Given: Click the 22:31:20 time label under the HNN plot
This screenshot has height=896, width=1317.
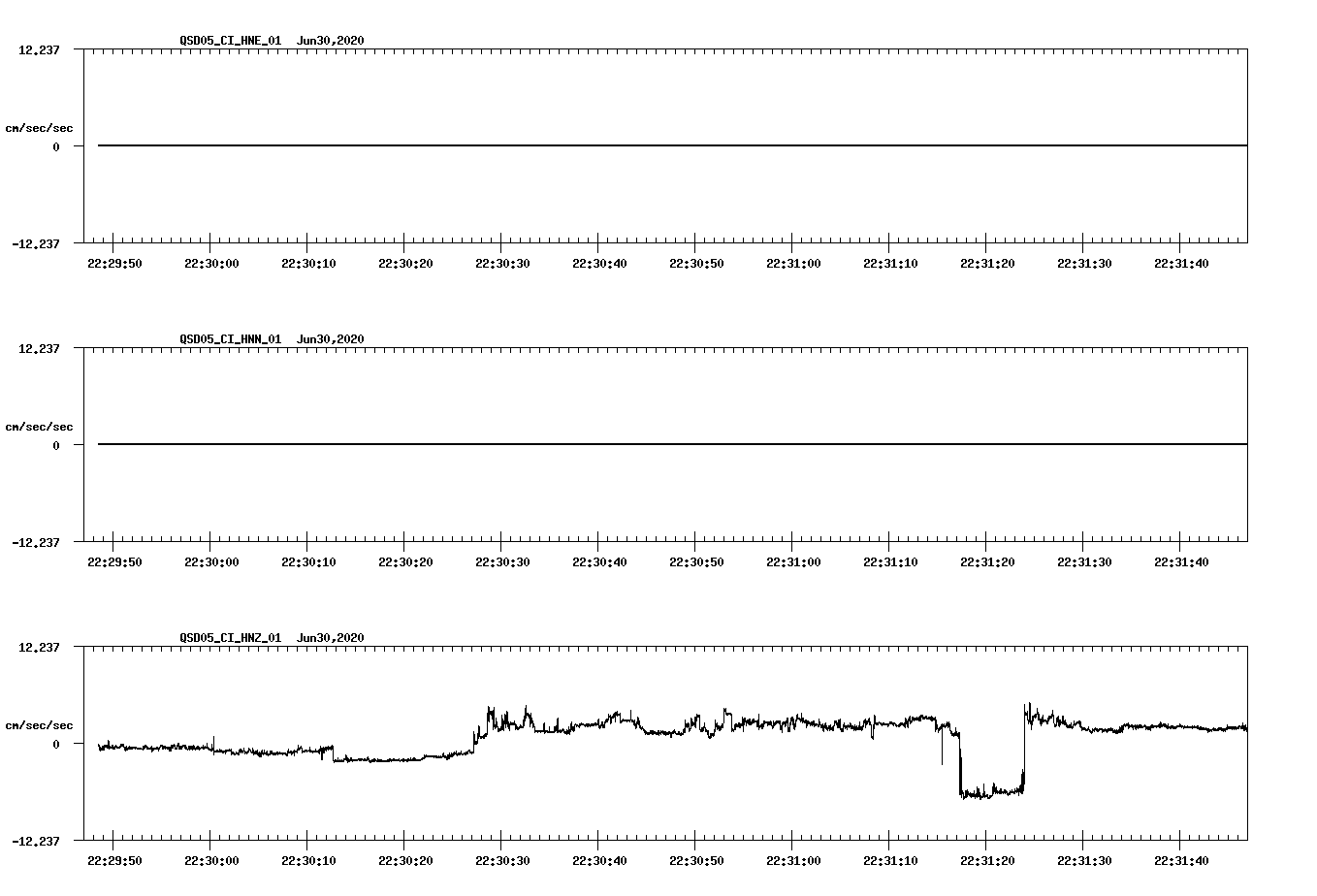Looking at the screenshot, I should pyautogui.click(x=987, y=562).
